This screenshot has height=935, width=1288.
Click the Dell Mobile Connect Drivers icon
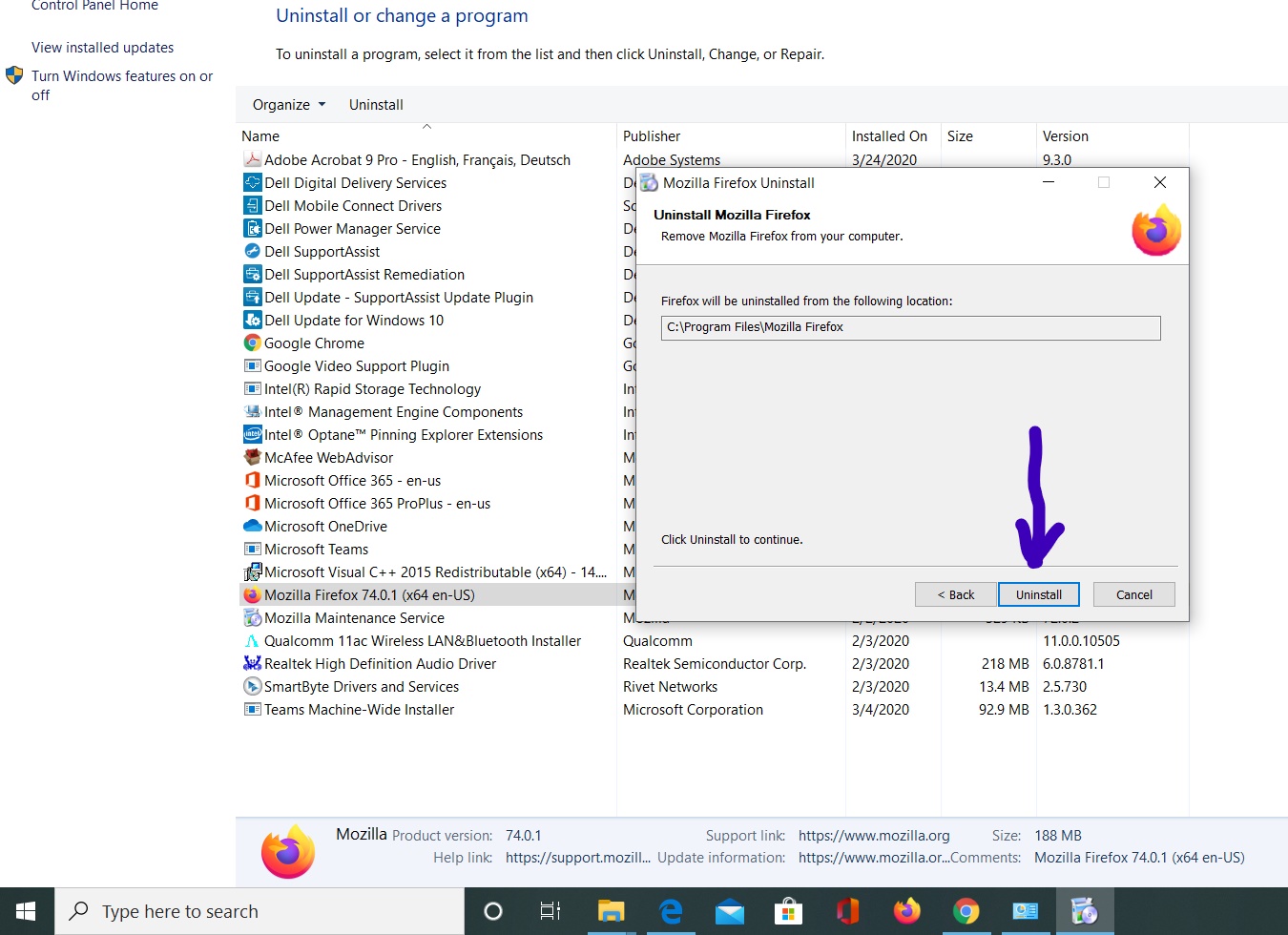(x=253, y=205)
